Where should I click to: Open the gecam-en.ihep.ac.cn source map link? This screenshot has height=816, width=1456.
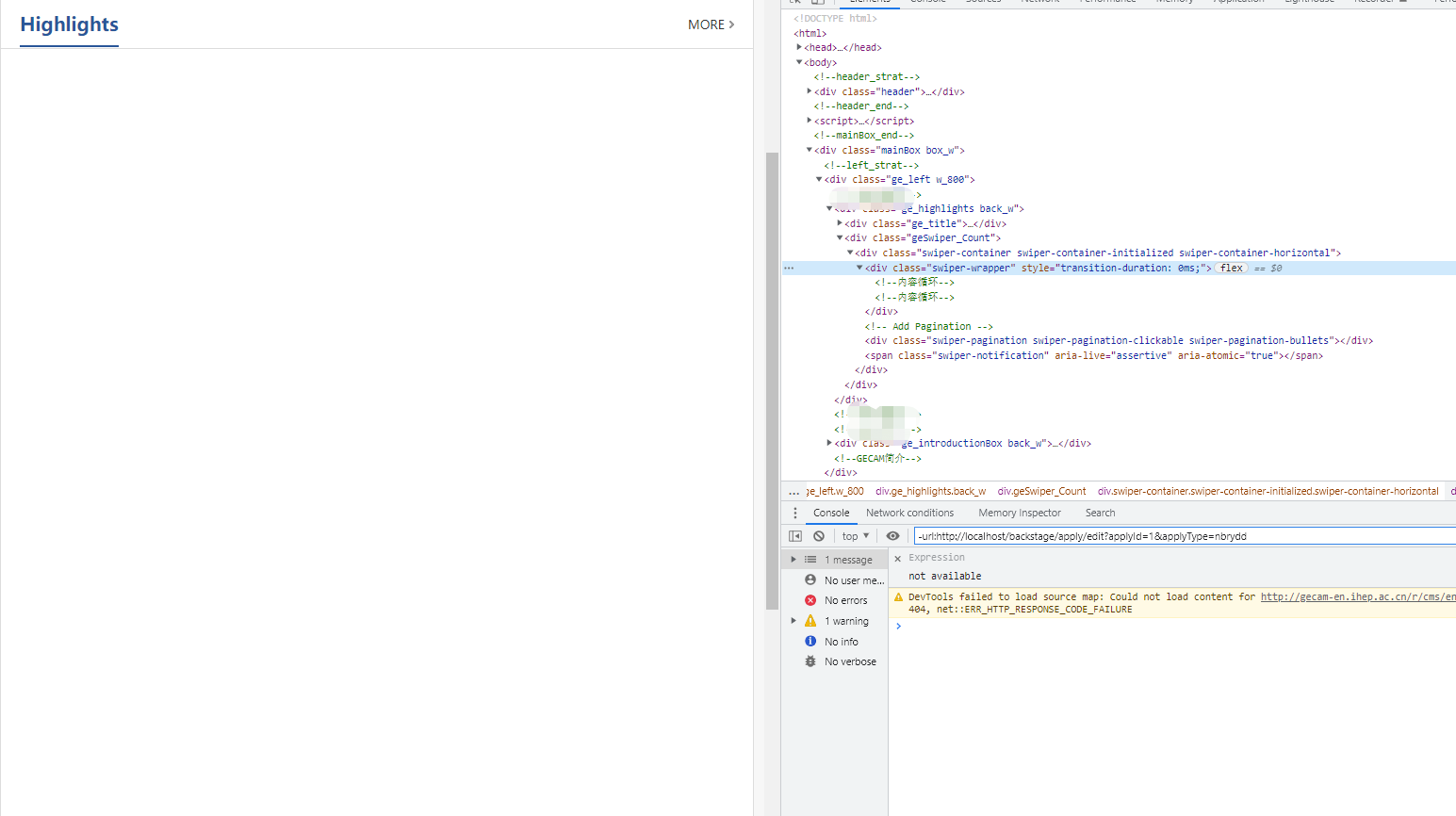click(x=1357, y=596)
